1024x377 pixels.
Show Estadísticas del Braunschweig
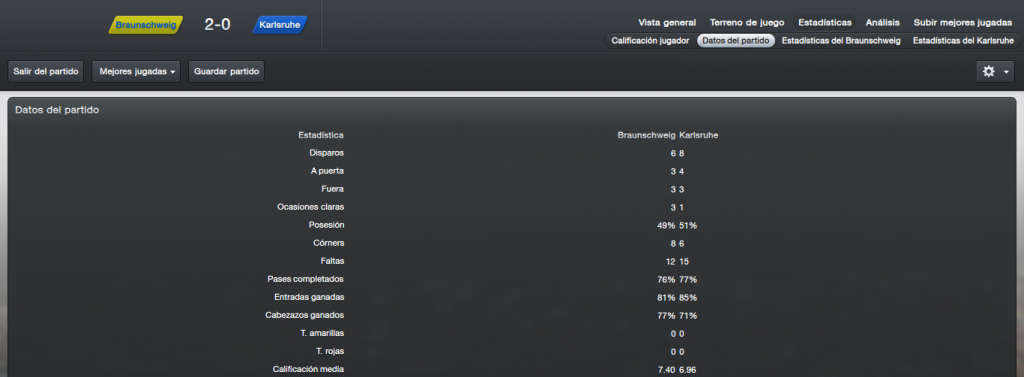[841, 41]
